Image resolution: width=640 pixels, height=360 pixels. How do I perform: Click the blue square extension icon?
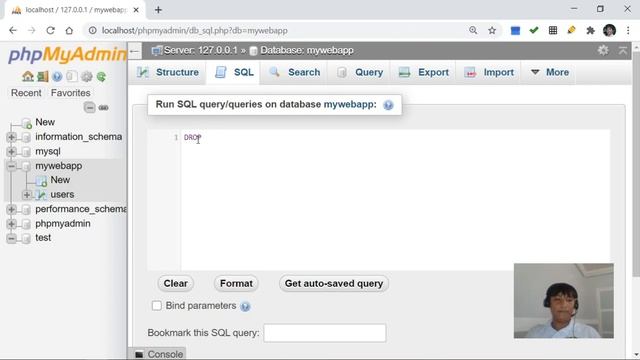515,30
